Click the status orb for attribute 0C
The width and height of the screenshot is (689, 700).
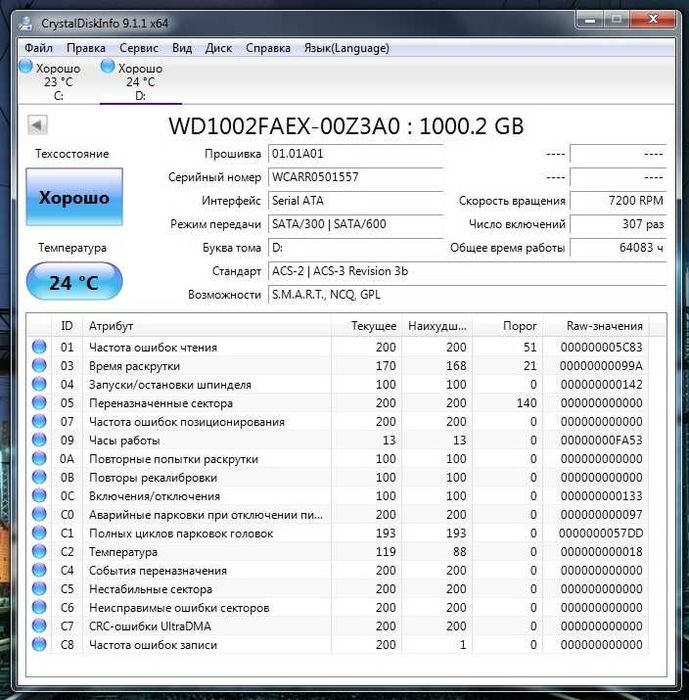click(x=39, y=496)
